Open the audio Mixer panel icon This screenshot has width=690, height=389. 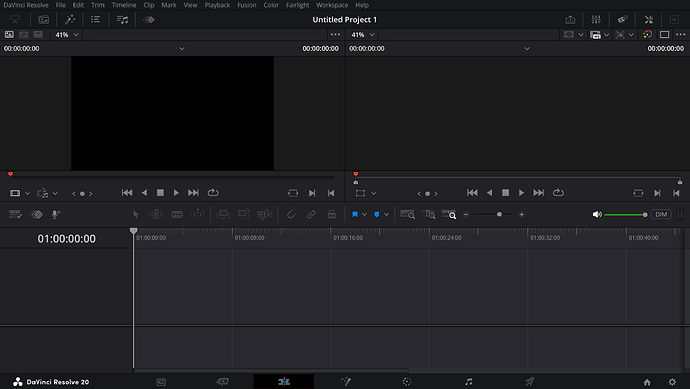click(596, 19)
